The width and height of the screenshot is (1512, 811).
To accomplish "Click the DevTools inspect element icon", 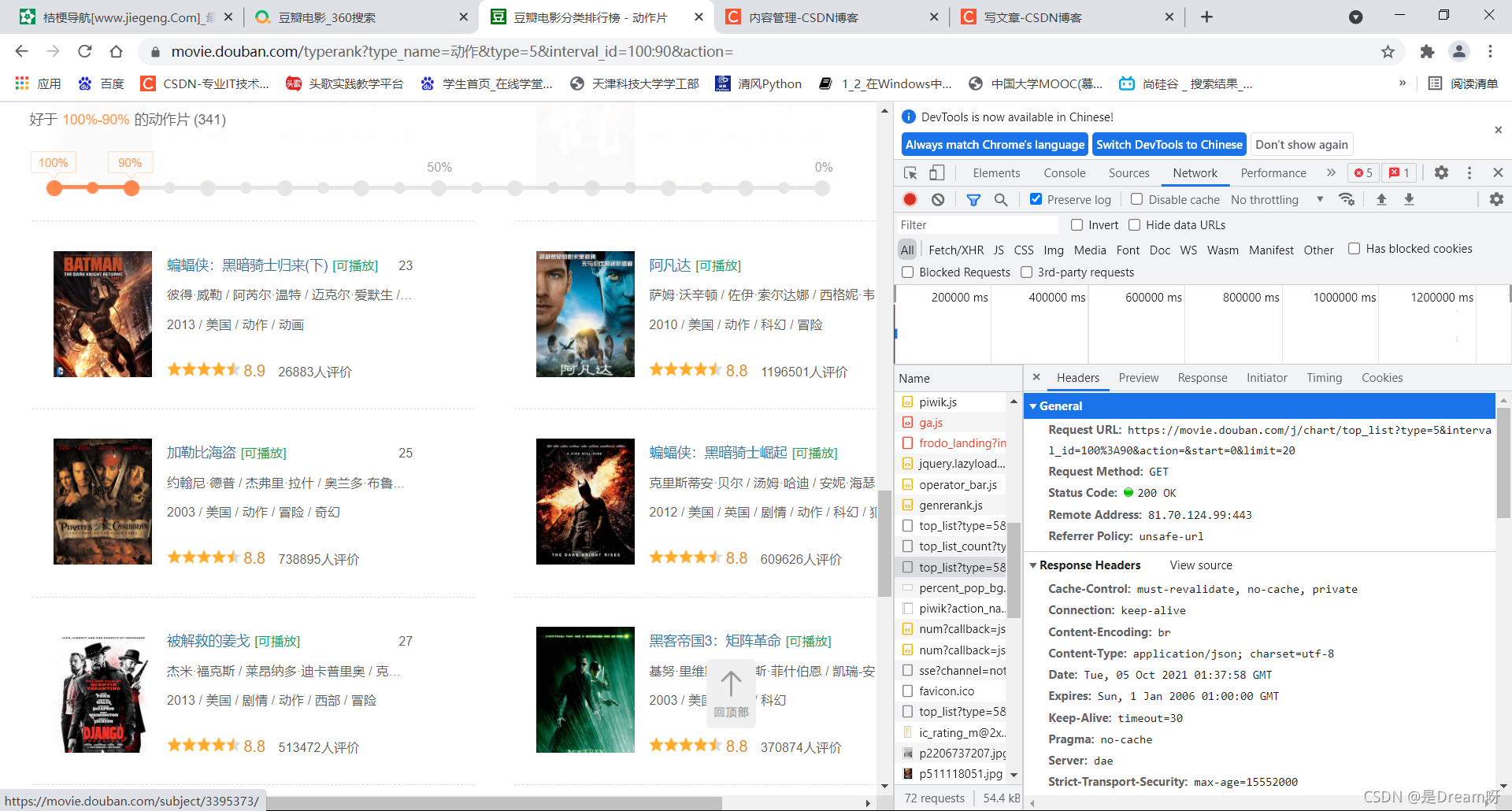I will [x=910, y=172].
